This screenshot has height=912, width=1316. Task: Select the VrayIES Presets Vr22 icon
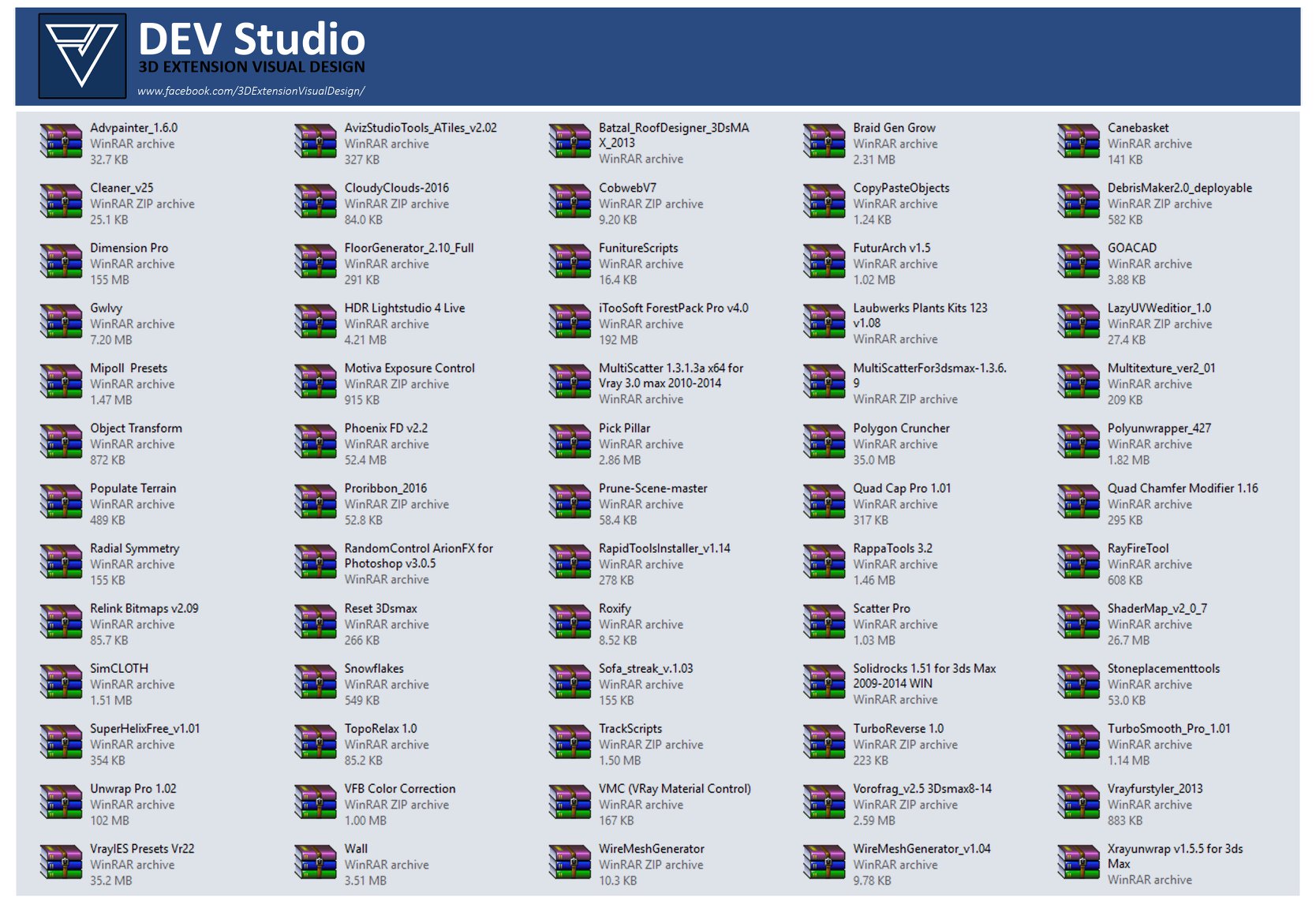[x=61, y=863]
